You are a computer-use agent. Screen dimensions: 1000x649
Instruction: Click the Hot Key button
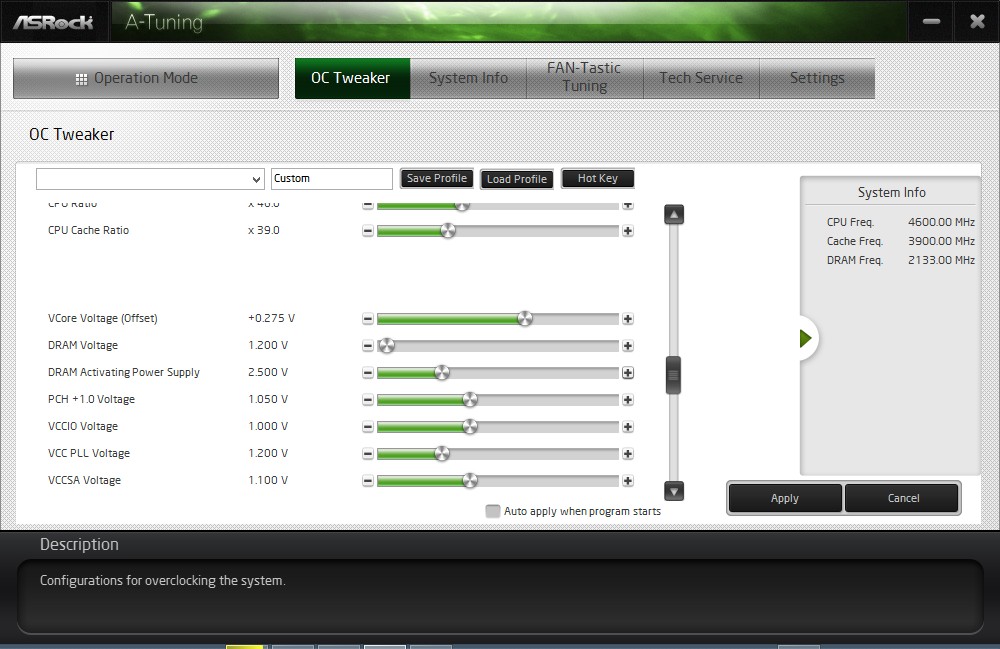pyautogui.click(x=598, y=179)
